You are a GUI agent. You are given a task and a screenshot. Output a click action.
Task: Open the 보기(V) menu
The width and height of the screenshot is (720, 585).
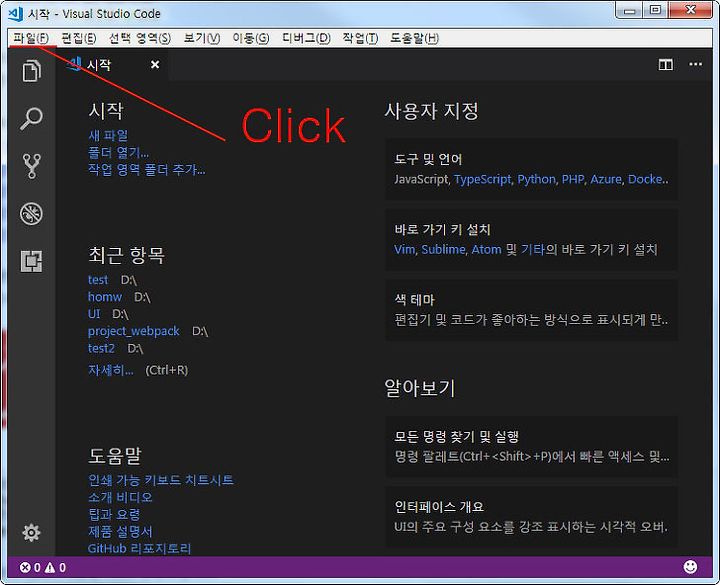click(x=202, y=38)
